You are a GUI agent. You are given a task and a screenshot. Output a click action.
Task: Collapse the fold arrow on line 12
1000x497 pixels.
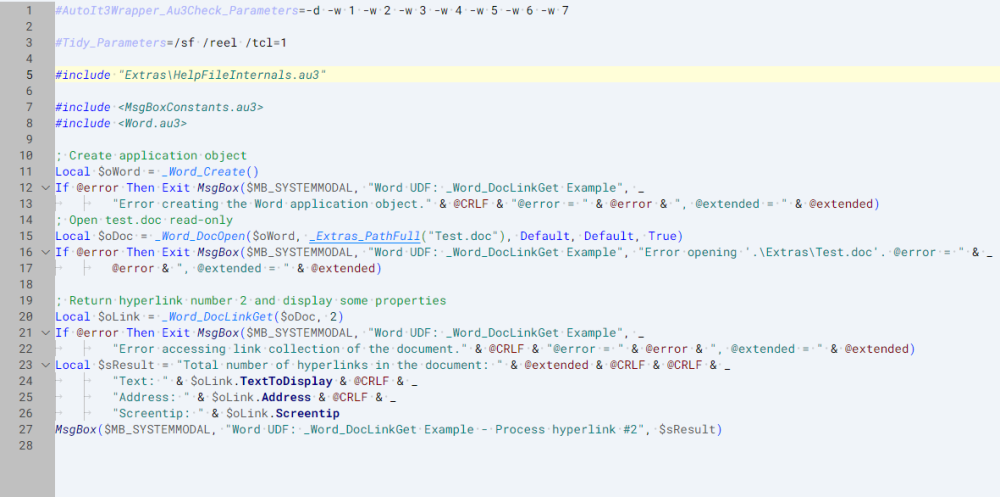coord(45,188)
